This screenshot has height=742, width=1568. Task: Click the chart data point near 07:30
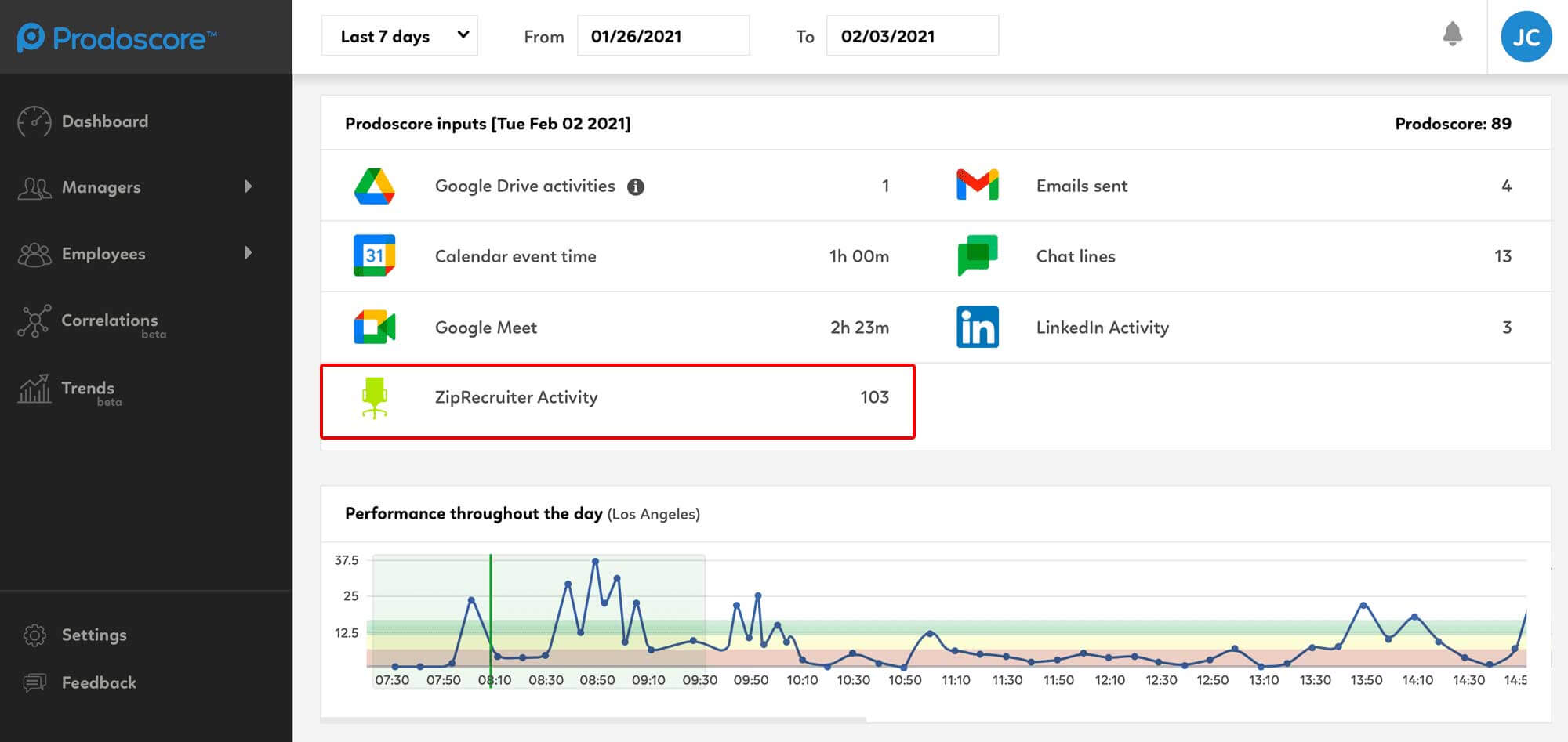point(395,667)
